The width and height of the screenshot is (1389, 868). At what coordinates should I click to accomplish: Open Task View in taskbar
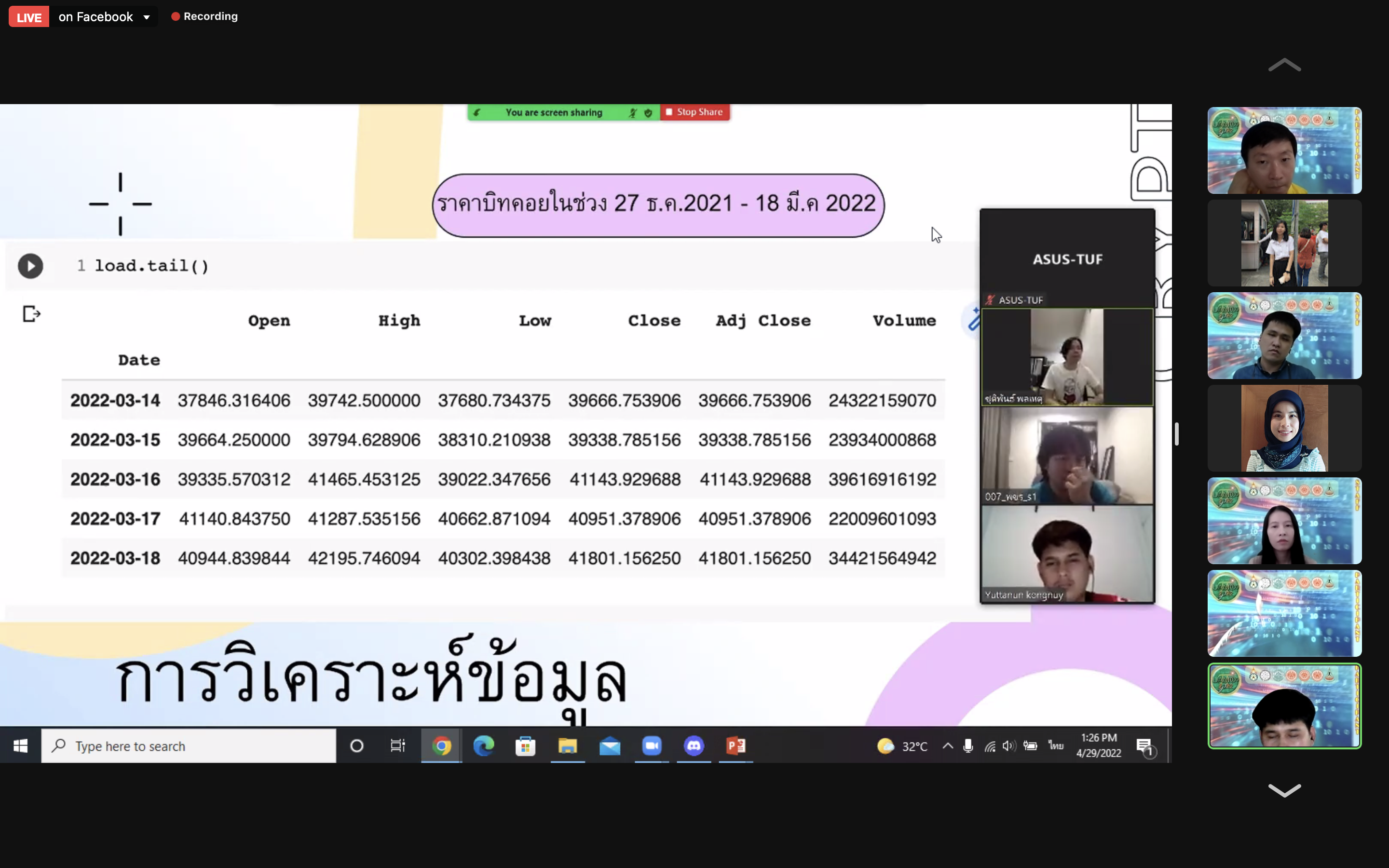tap(398, 746)
